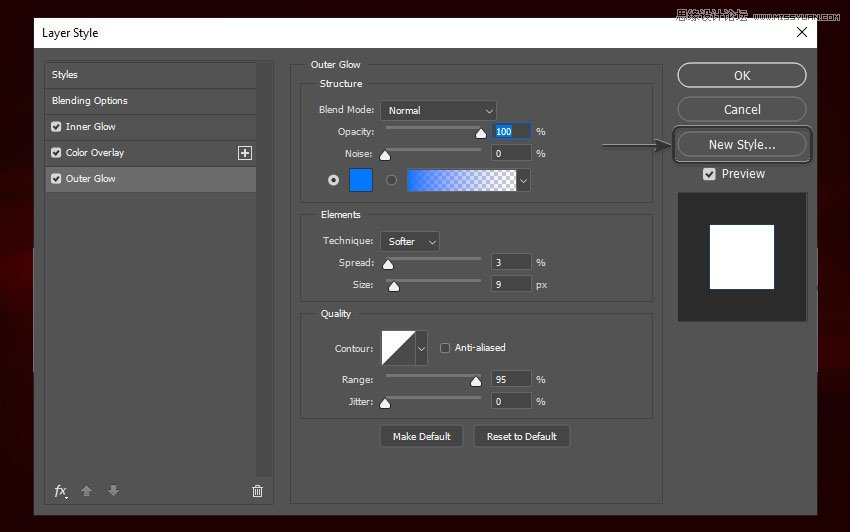850x532 pixels.
Task: Click the fx add effect icon
Action: 61,491
